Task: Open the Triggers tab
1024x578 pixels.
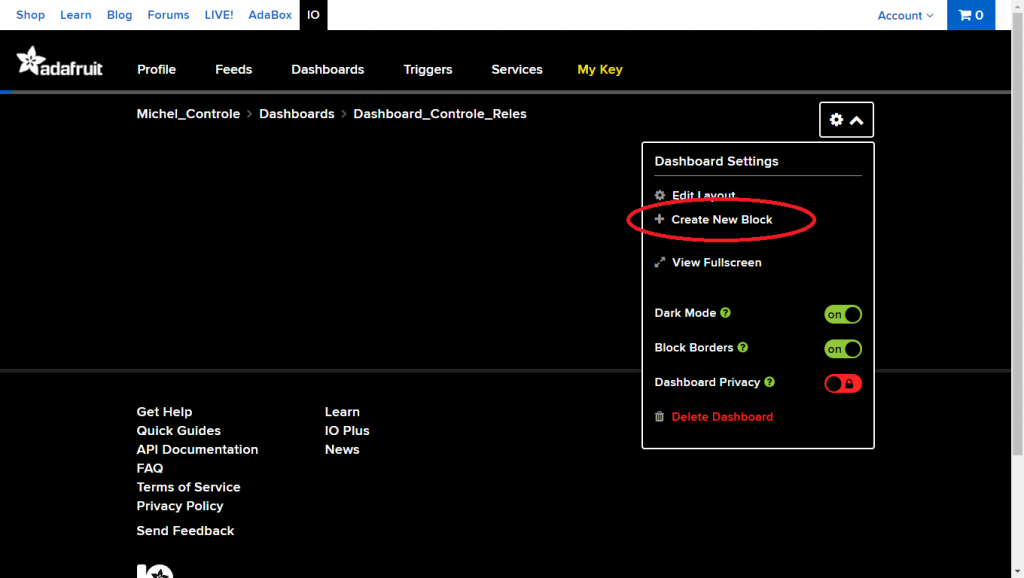Action: (428, 69)
